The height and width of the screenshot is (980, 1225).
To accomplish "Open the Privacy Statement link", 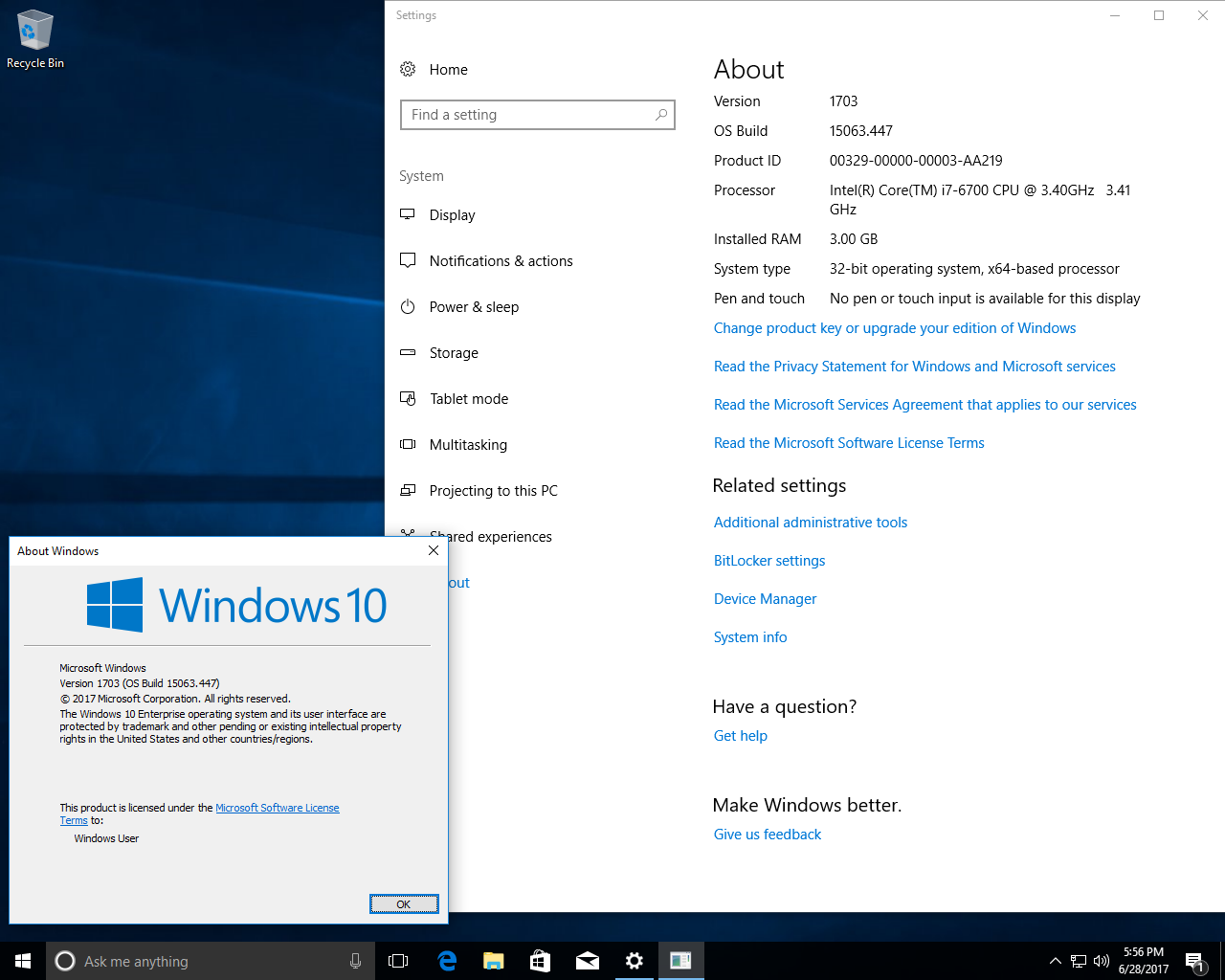I will click(914, 367).
